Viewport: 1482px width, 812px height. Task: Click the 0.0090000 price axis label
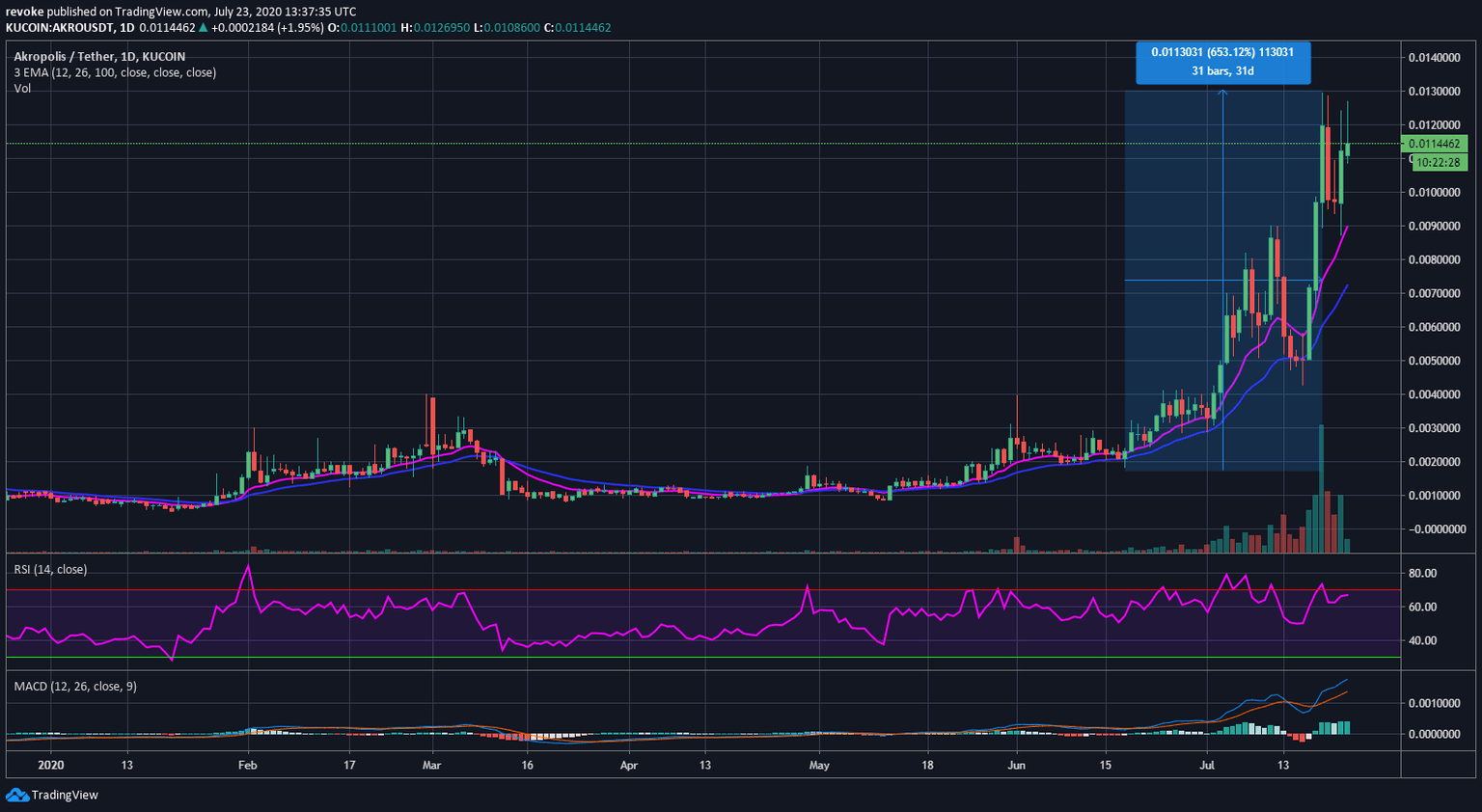[x=1434, y=227]
